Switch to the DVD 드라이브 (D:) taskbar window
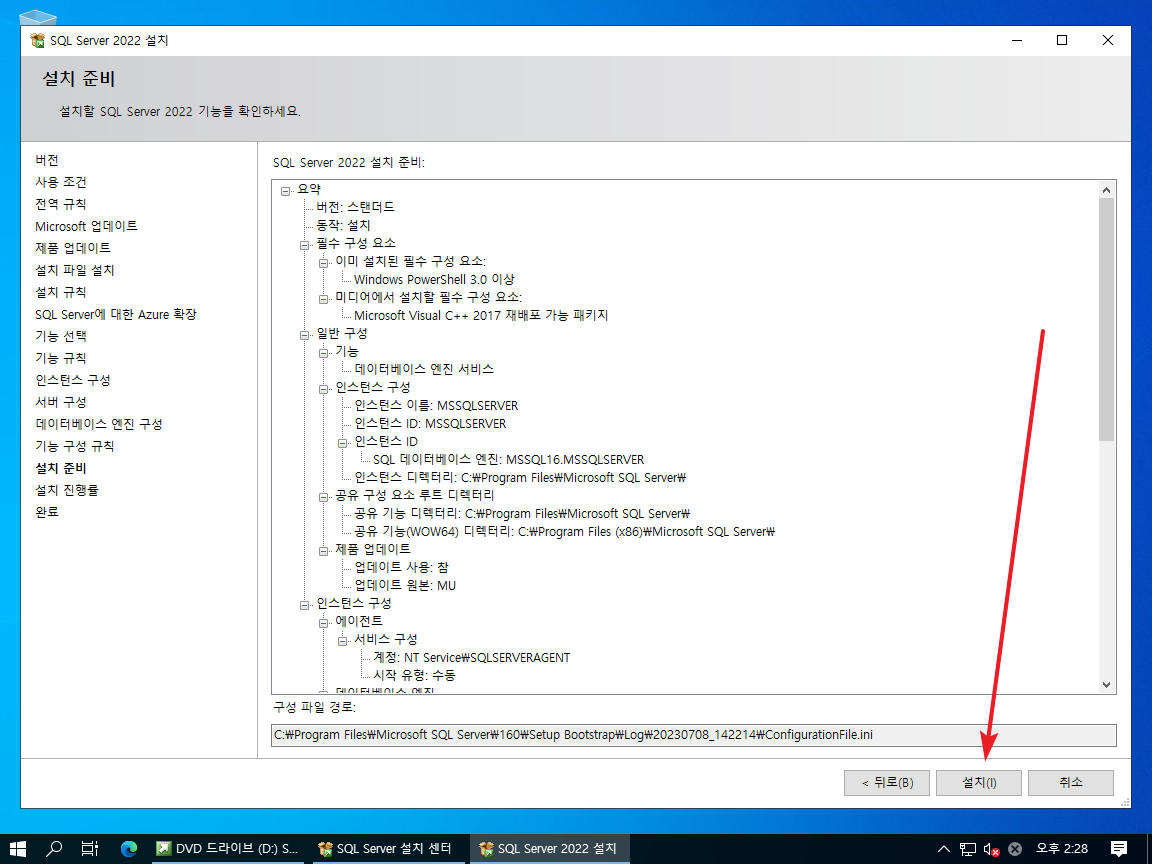1152x864 pixels. tap(226, 849)
